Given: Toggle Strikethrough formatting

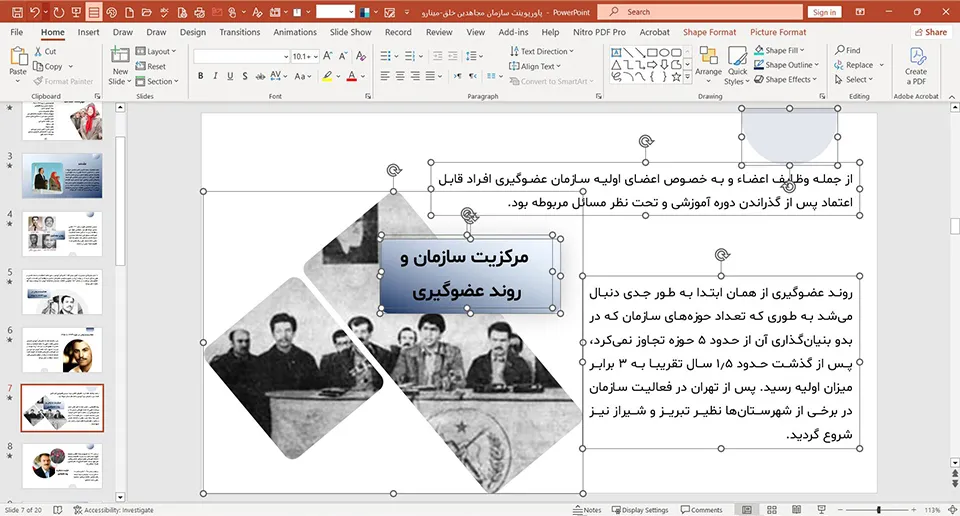Looking at the screenshot, I should pos(260,76).
